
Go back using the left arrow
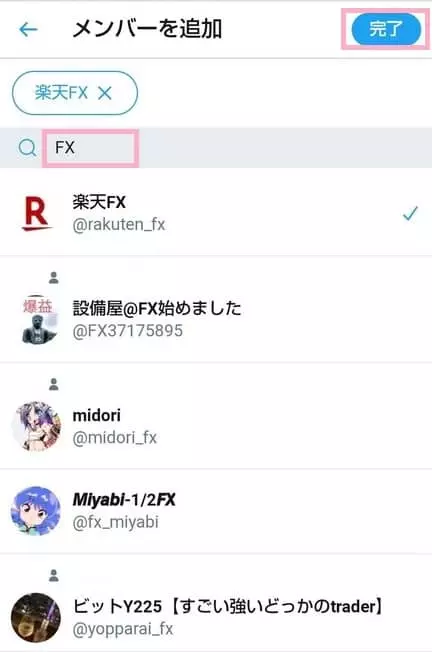(x=28, y=30)
